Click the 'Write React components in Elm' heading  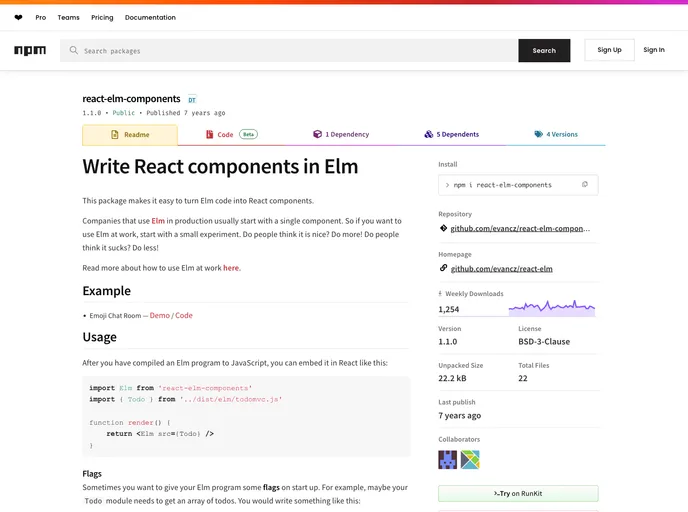point(220,167)
